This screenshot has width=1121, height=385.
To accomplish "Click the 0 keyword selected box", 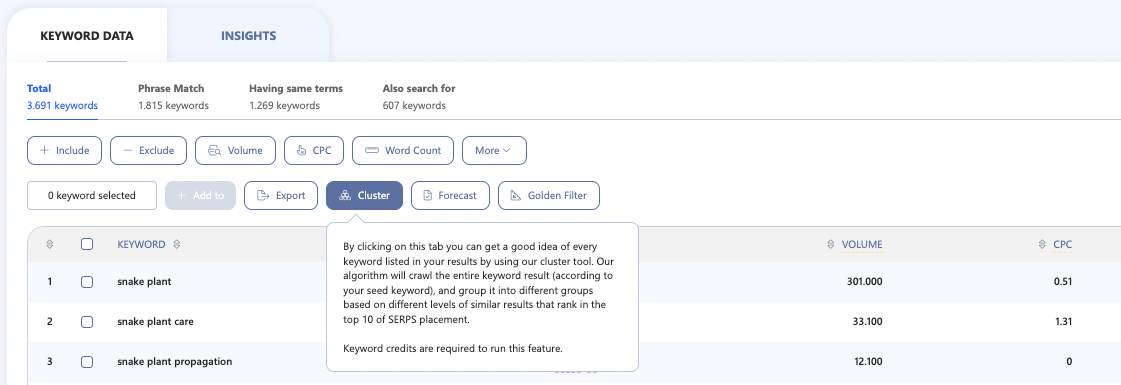I will tap(92, 196).
